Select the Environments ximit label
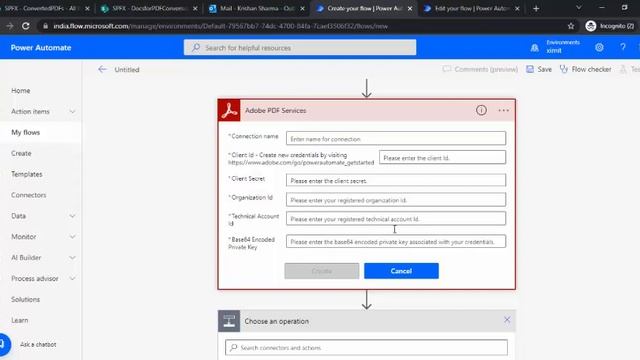640x360 pixels. (562, 47)
